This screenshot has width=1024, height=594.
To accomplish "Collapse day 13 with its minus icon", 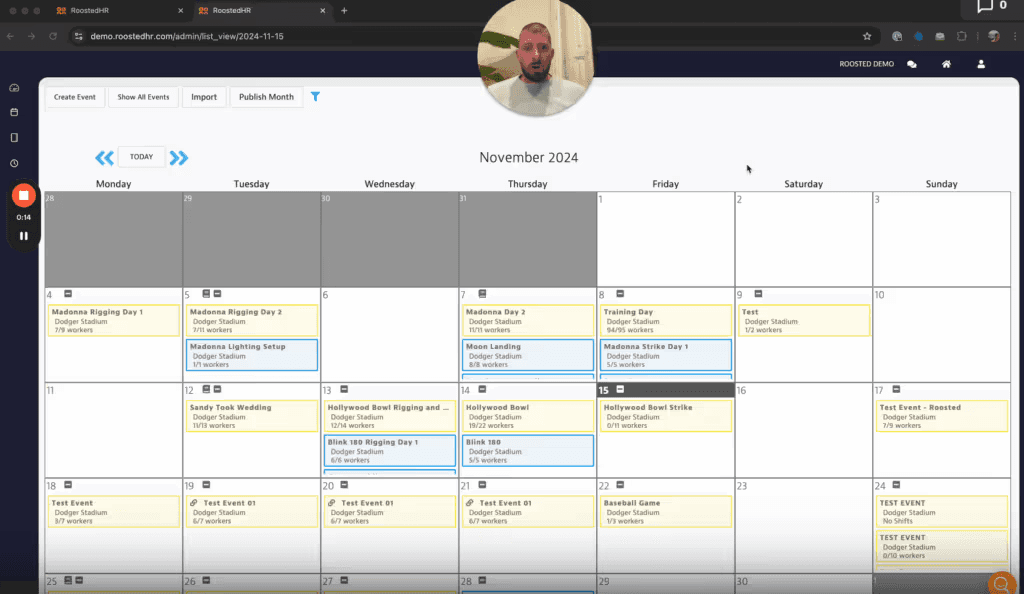I will point(344,389).
